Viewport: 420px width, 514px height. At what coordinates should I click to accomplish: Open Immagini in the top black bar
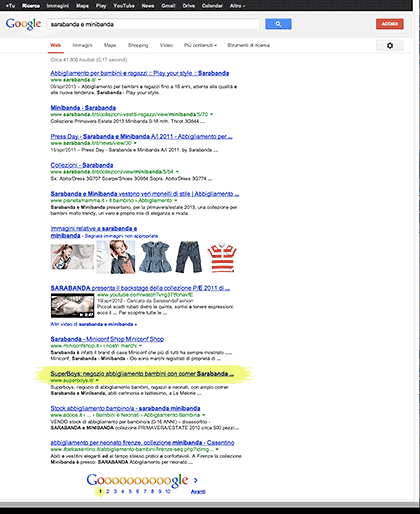click(x=58, y=6)
